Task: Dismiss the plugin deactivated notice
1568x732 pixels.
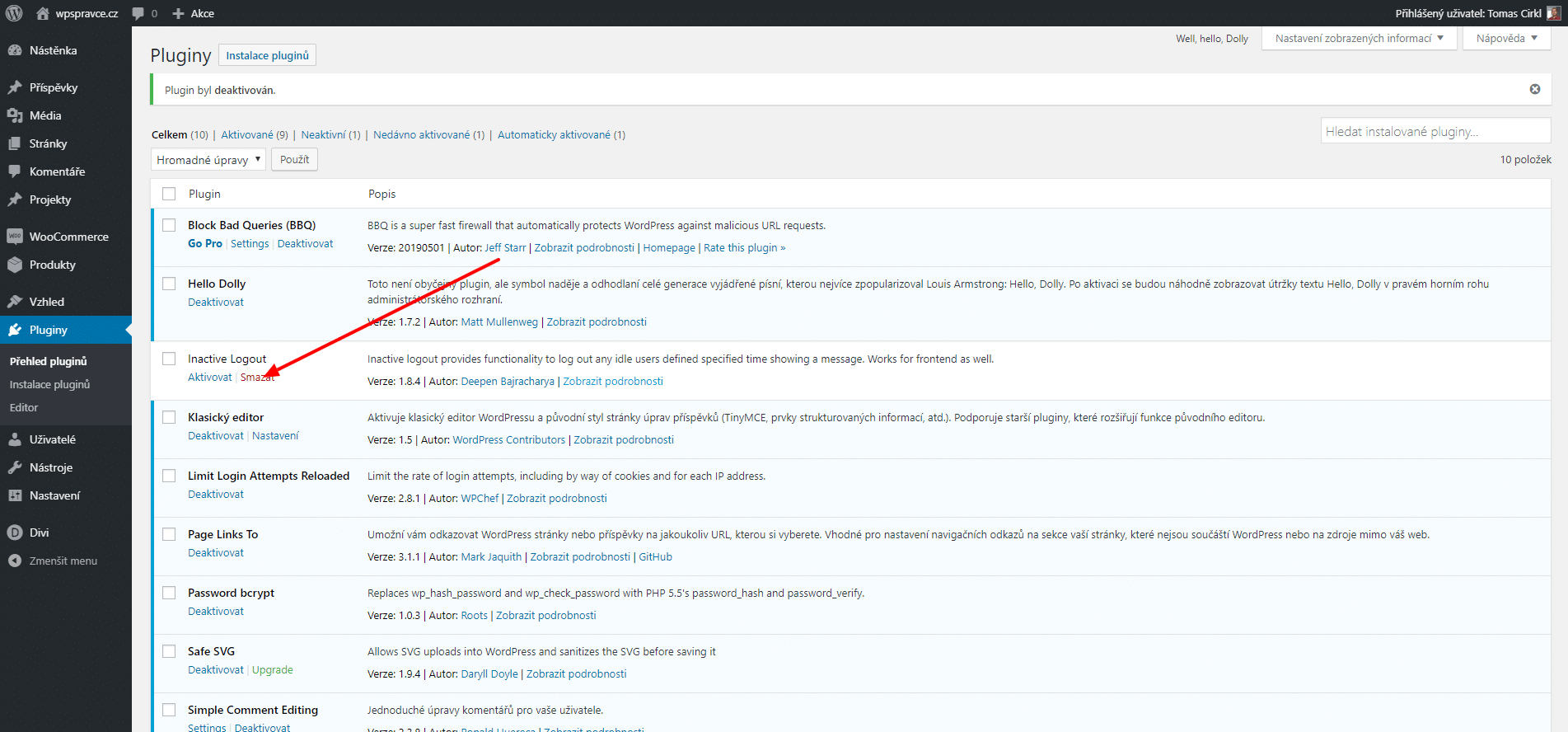Action: (1535, 89)
